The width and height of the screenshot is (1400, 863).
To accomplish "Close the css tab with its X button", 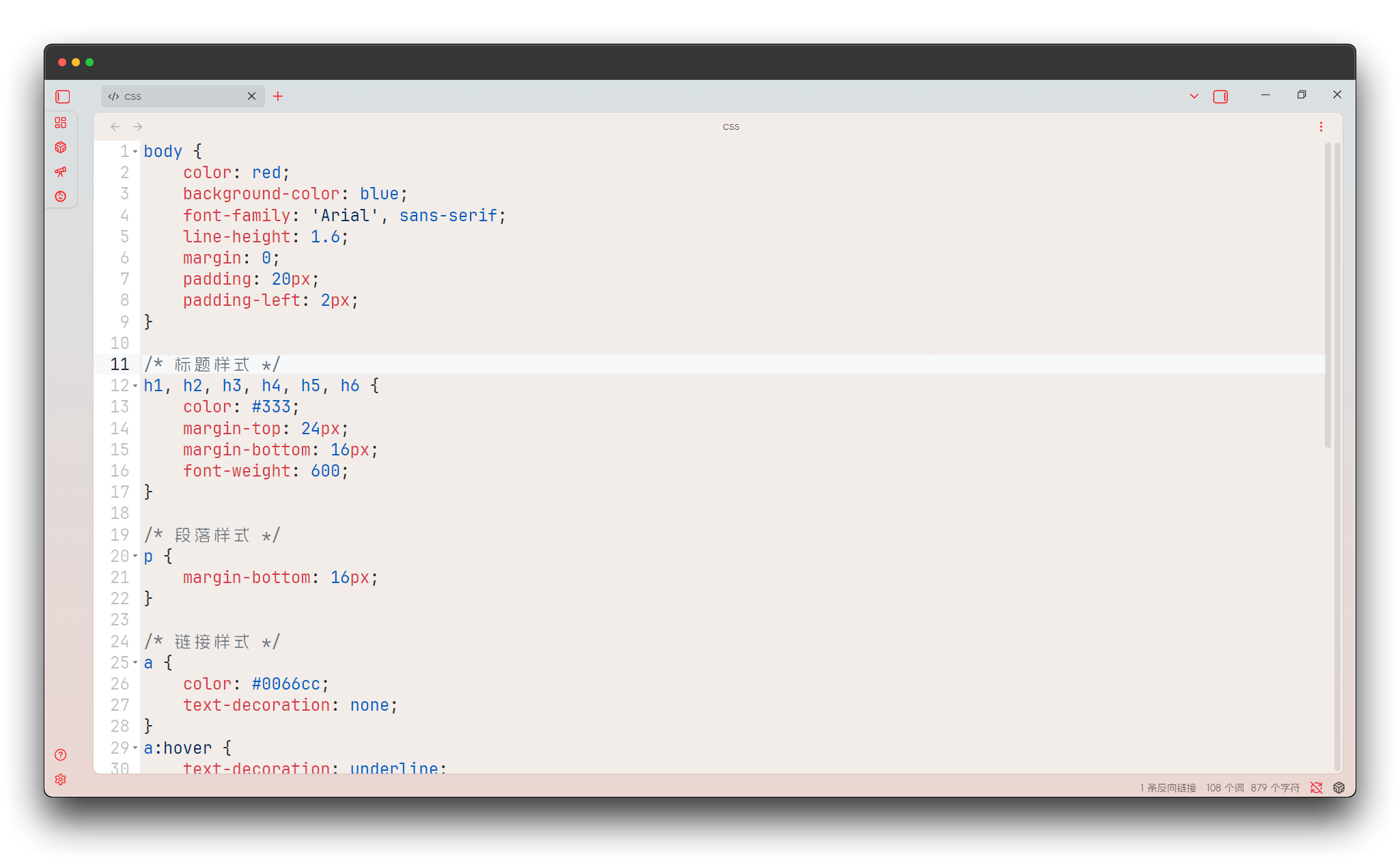I will click(251, 96).
